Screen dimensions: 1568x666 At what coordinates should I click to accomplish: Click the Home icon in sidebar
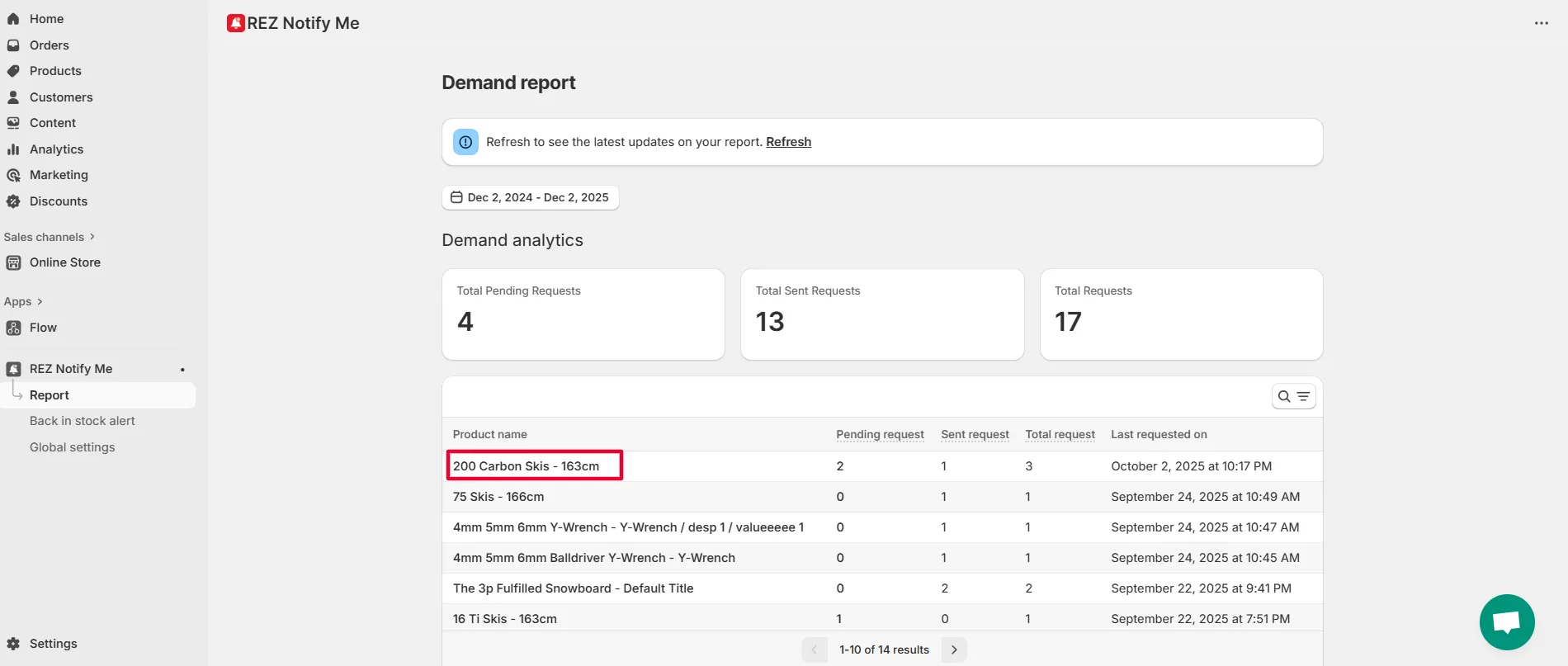(13, 19)
